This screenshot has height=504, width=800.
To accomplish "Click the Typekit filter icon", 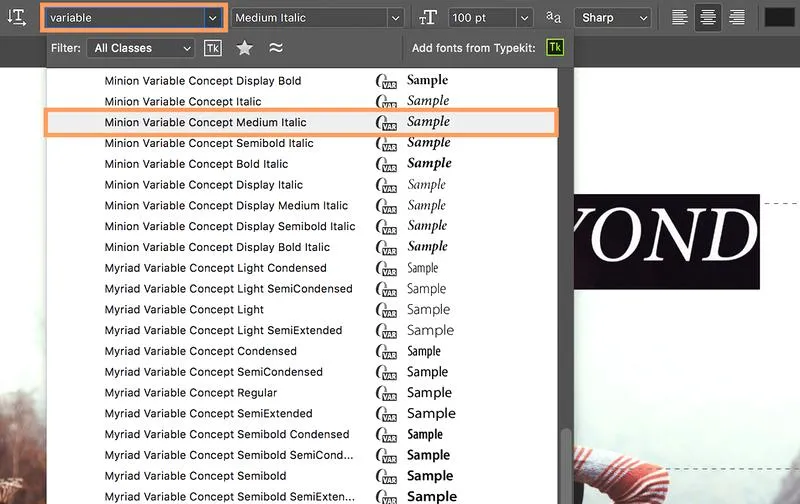I will click(x=213, y=48).
